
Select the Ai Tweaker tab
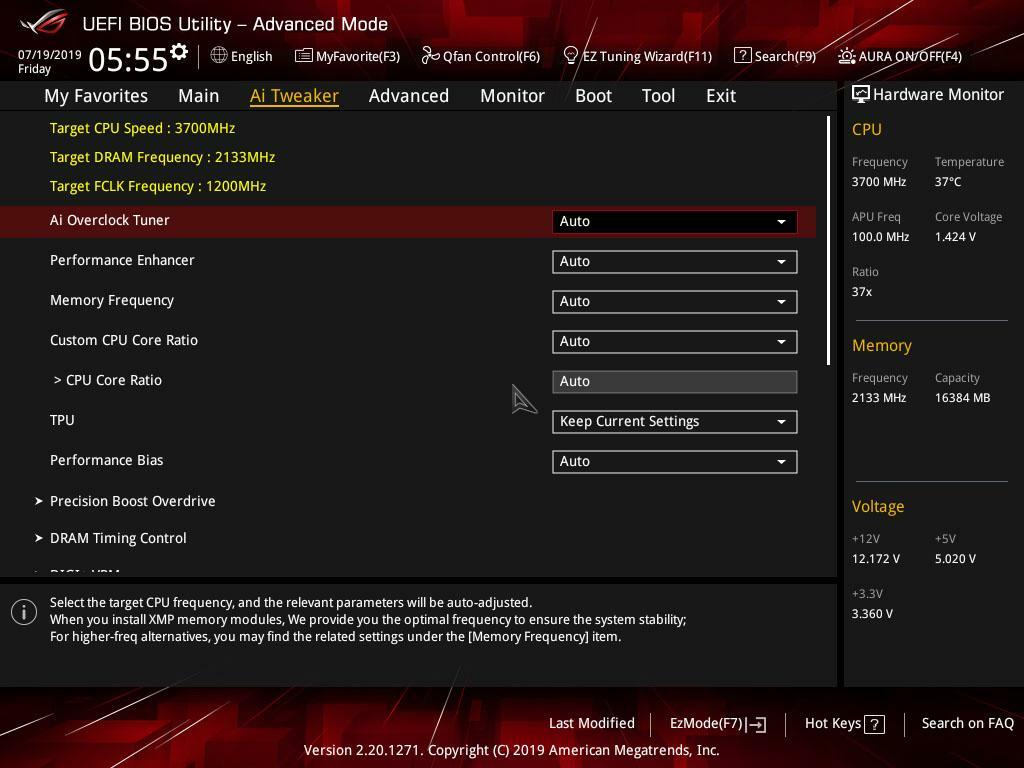pos(294,96)
